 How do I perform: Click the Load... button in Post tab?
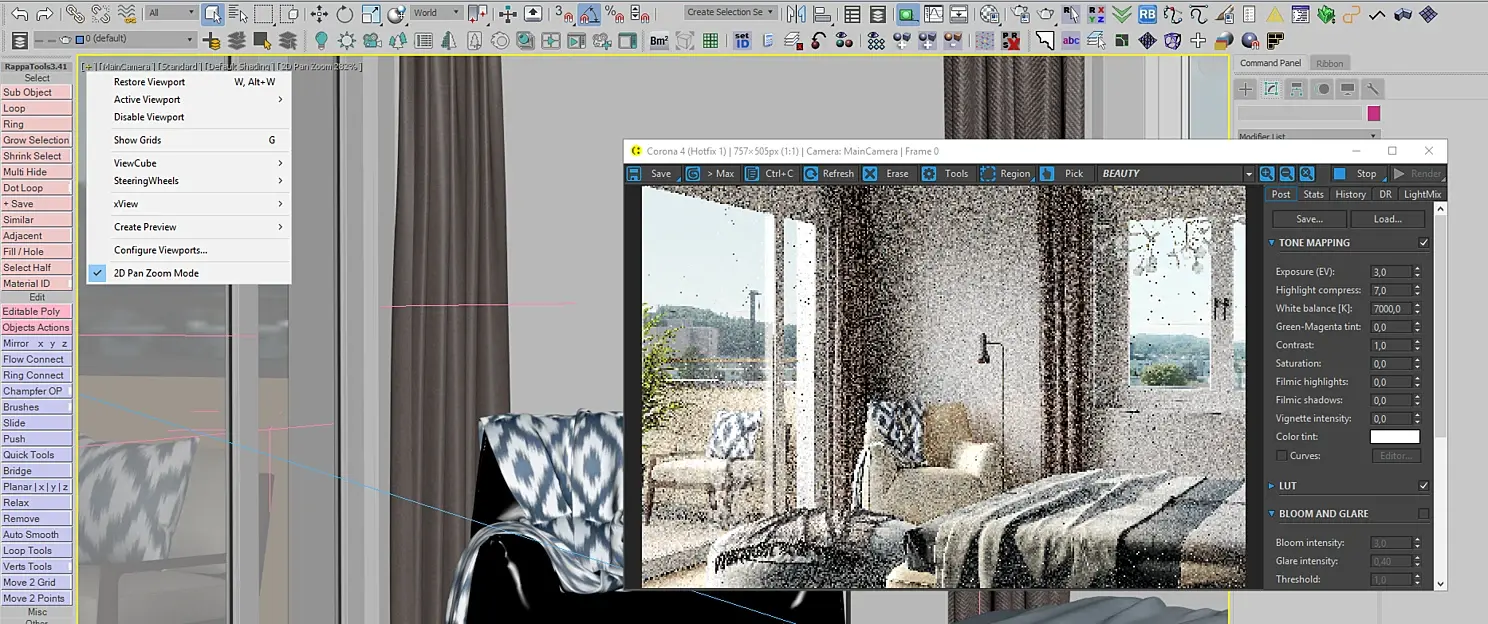tap(1387, 219)
